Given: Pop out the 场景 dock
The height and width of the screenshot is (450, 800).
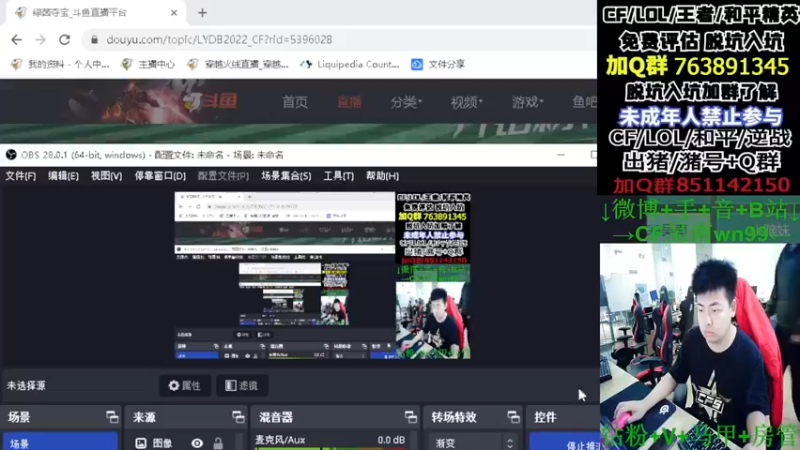Looking at the screenshot, I should click(x=112, y=417).
